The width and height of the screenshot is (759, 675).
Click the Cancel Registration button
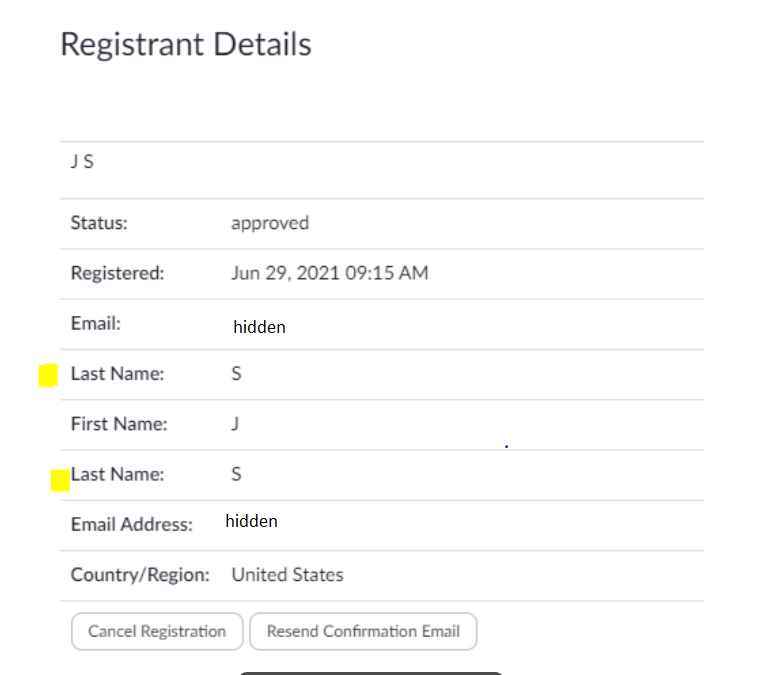157,631
